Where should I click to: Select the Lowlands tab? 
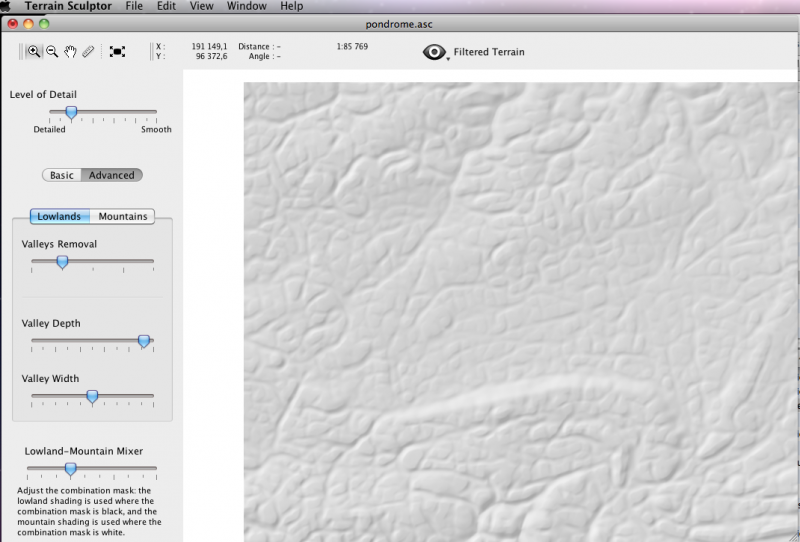click(x=59, y=216)
